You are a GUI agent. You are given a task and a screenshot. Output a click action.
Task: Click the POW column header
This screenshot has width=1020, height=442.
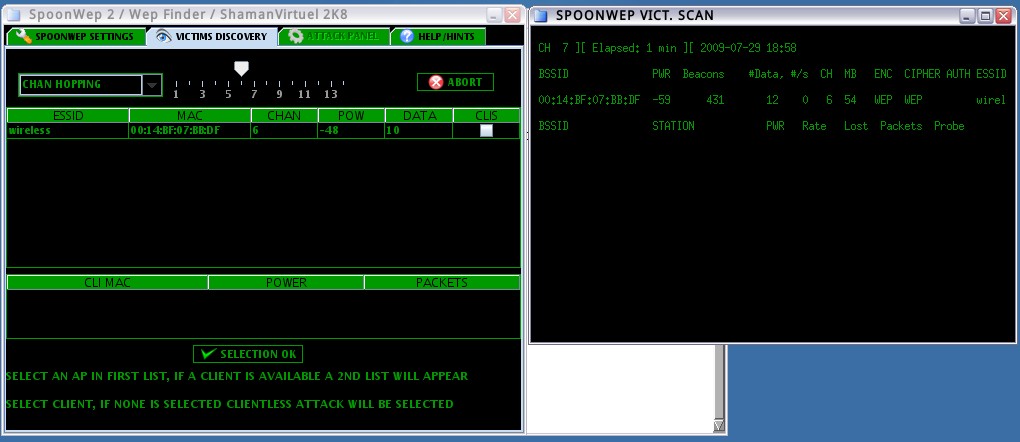tap(351, 116)
